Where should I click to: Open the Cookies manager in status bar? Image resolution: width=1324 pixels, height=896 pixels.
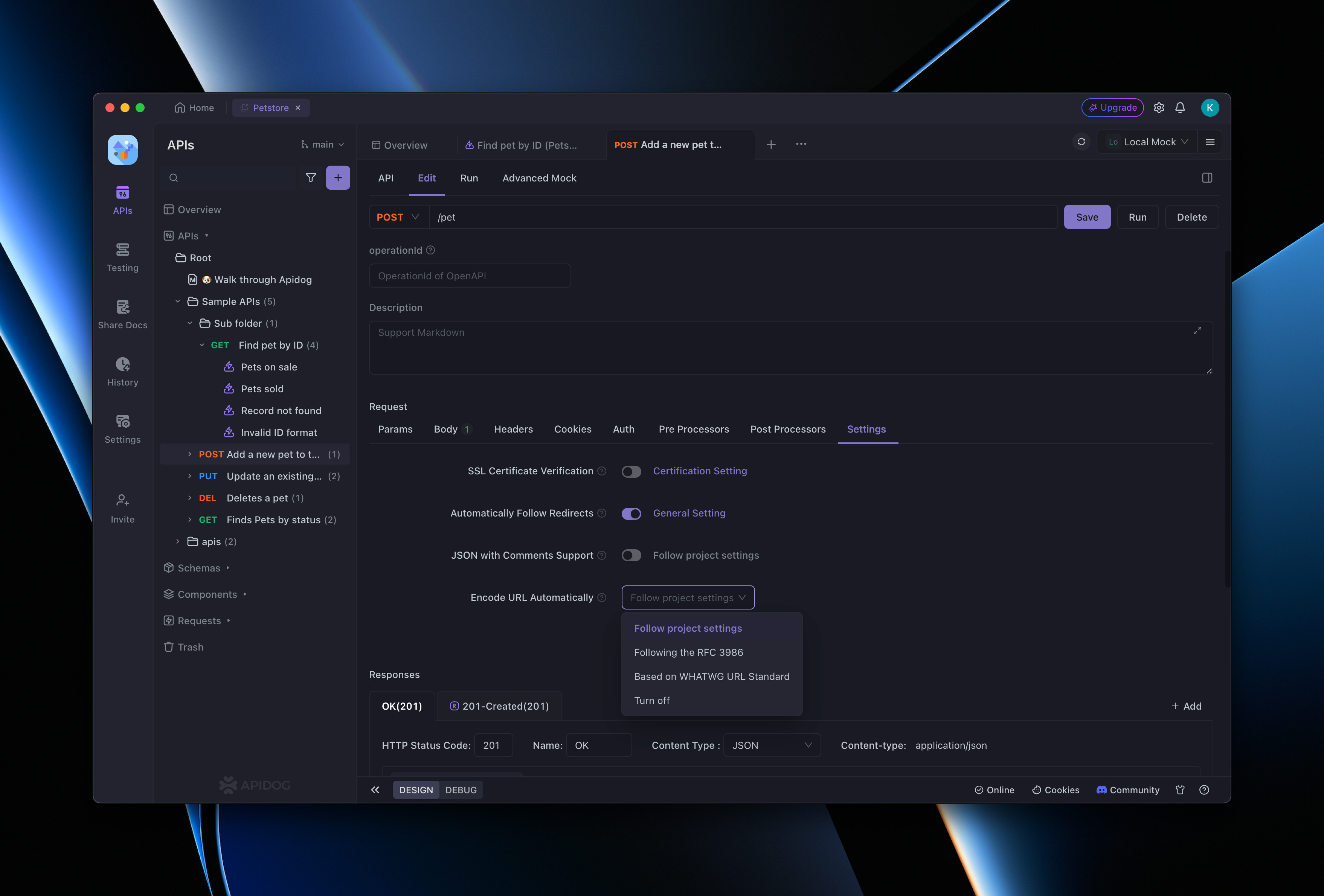pyautogui.click(x=1056, y=790)
